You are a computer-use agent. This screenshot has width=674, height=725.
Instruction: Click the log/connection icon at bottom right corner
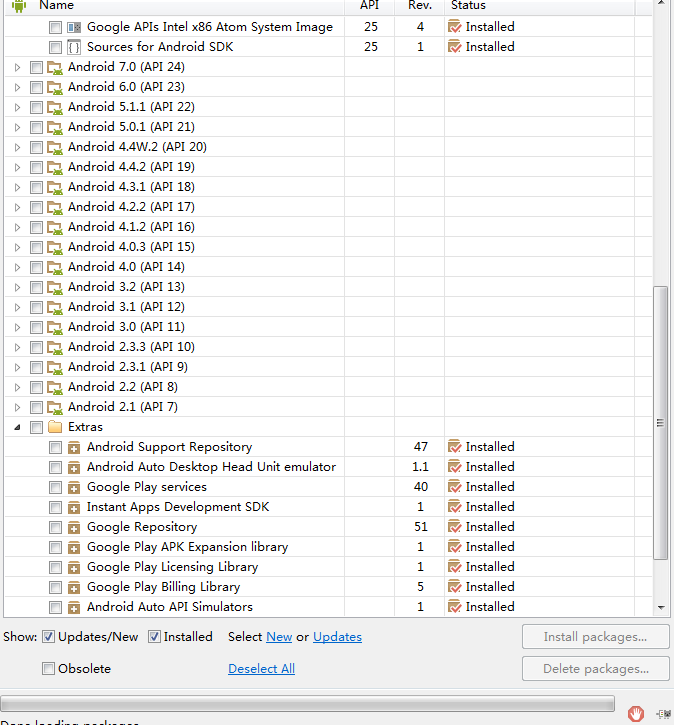(x=663, y=714)
